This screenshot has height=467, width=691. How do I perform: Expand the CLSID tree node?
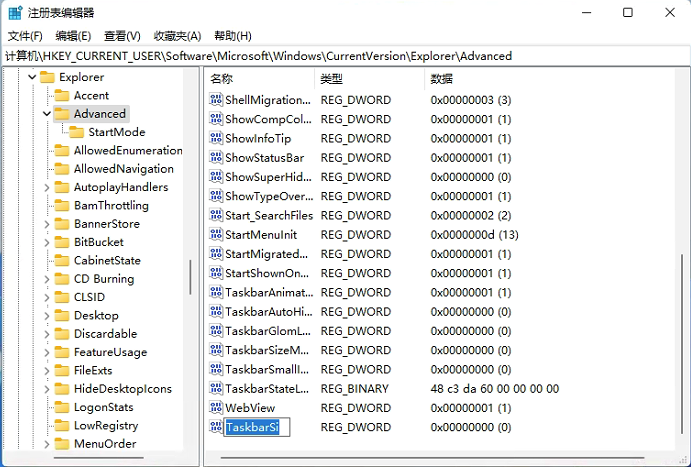point(47,297)
